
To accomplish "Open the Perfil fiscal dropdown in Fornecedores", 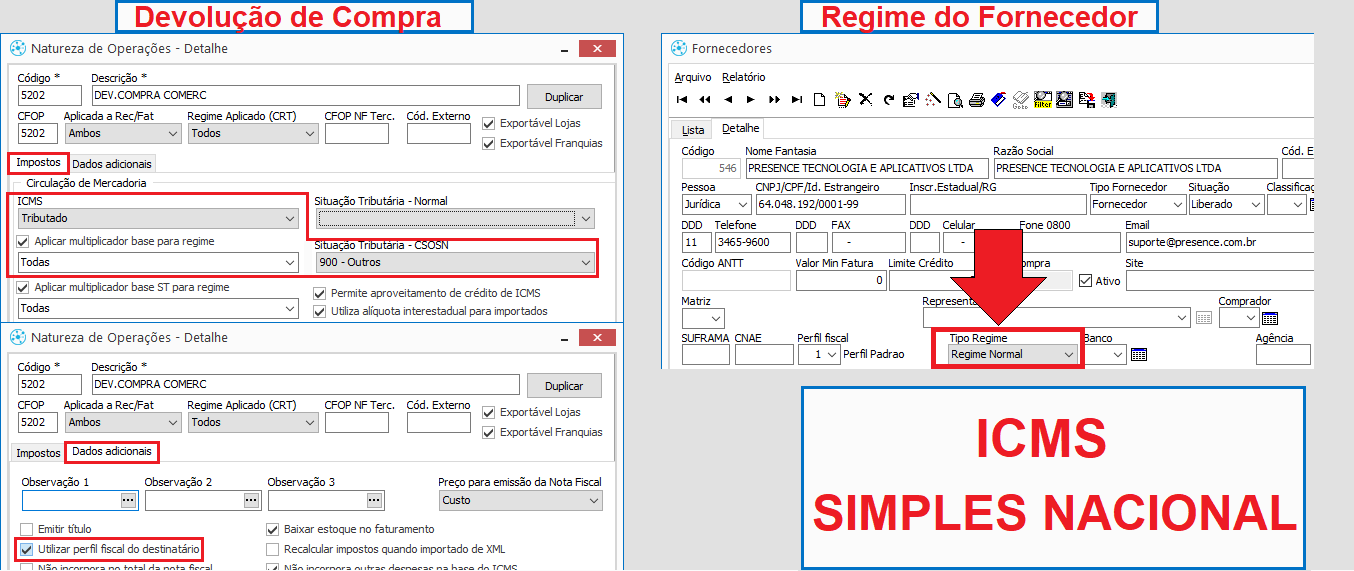I will tap(818, 354).
